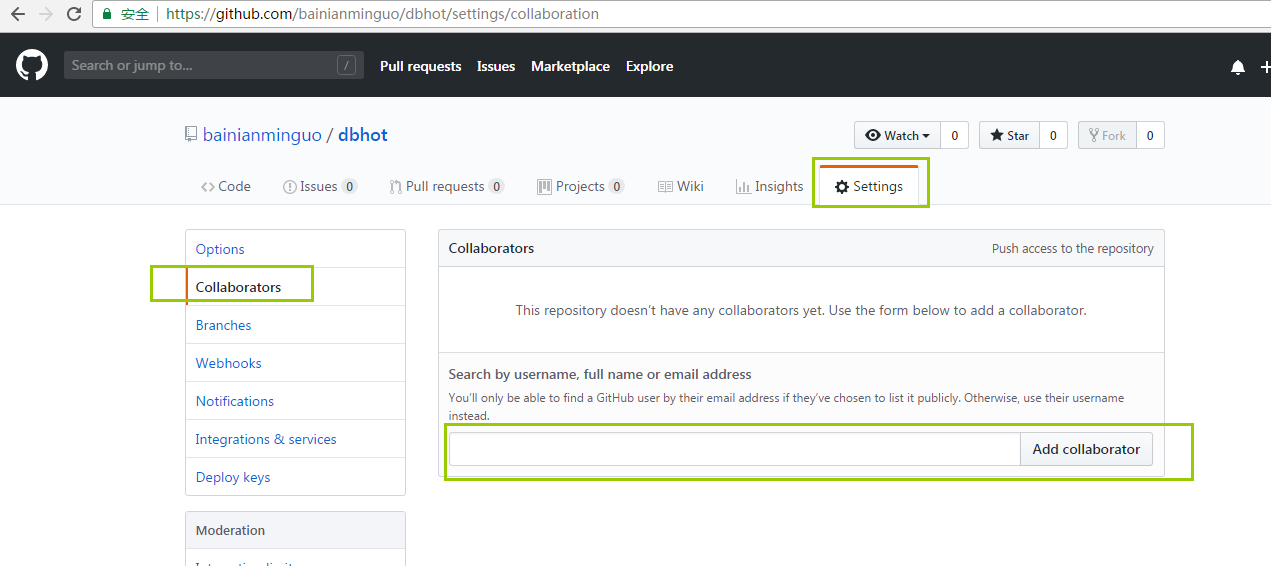Open the Watch dropdown

(x=897, y=135)
